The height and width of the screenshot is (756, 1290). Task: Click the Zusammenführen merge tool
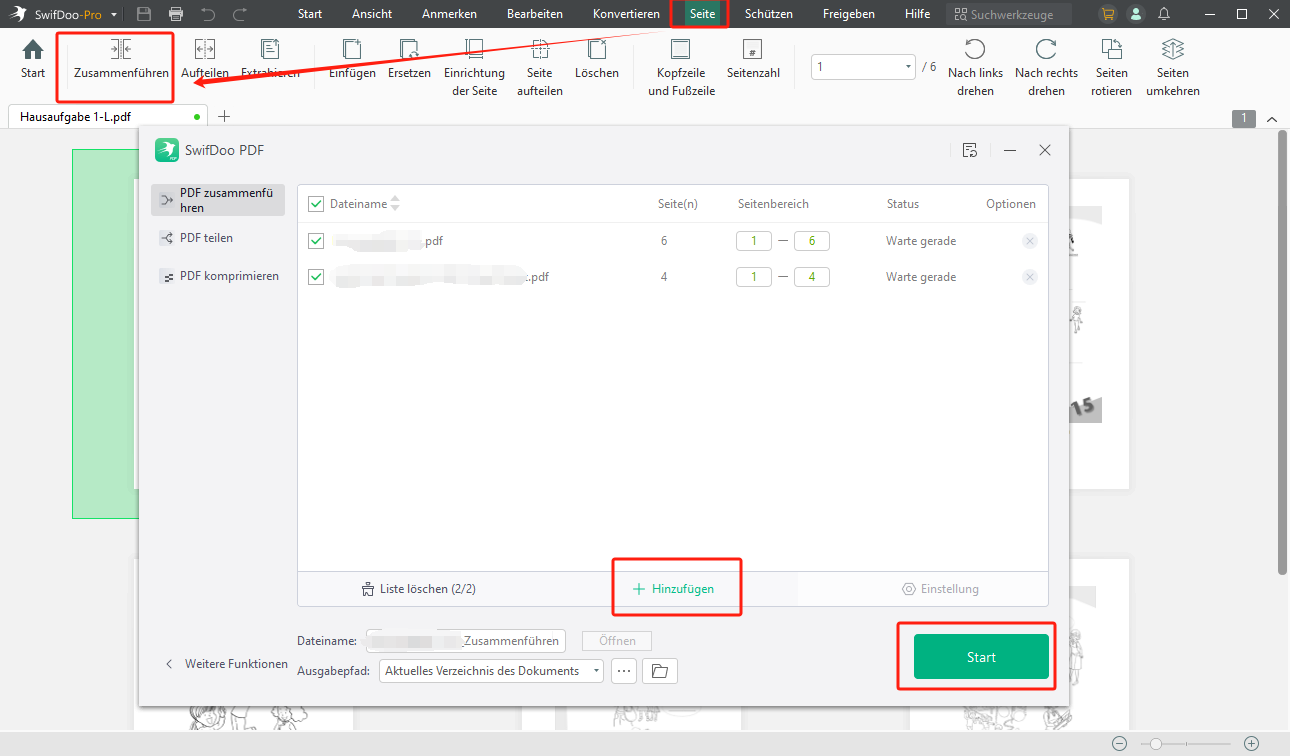pos(121,59)
